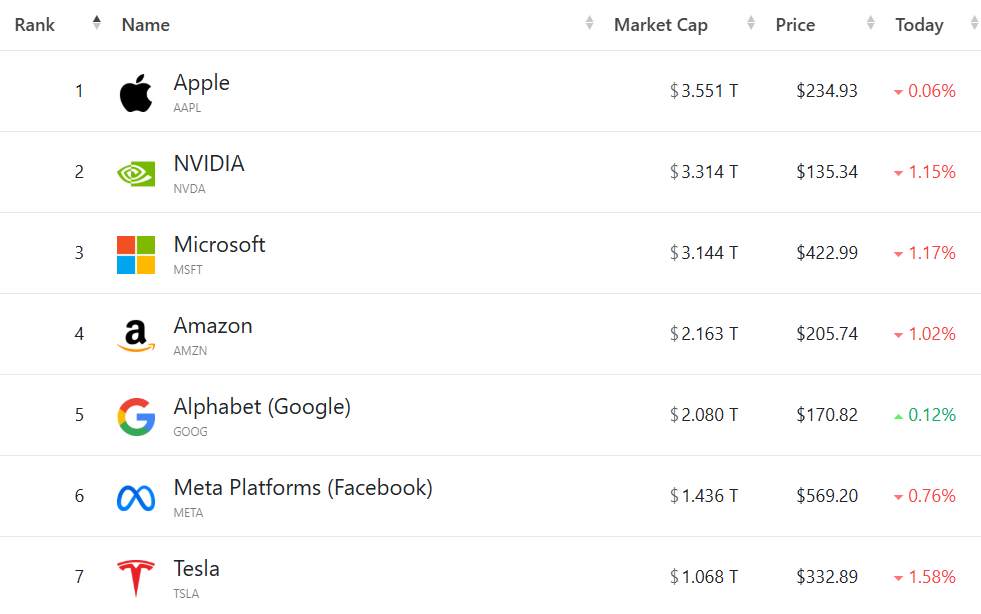The width and height of the screenshot is (981, 614).
Task: Sort by Name using its arrows
Action: click(x=590, y=24)
